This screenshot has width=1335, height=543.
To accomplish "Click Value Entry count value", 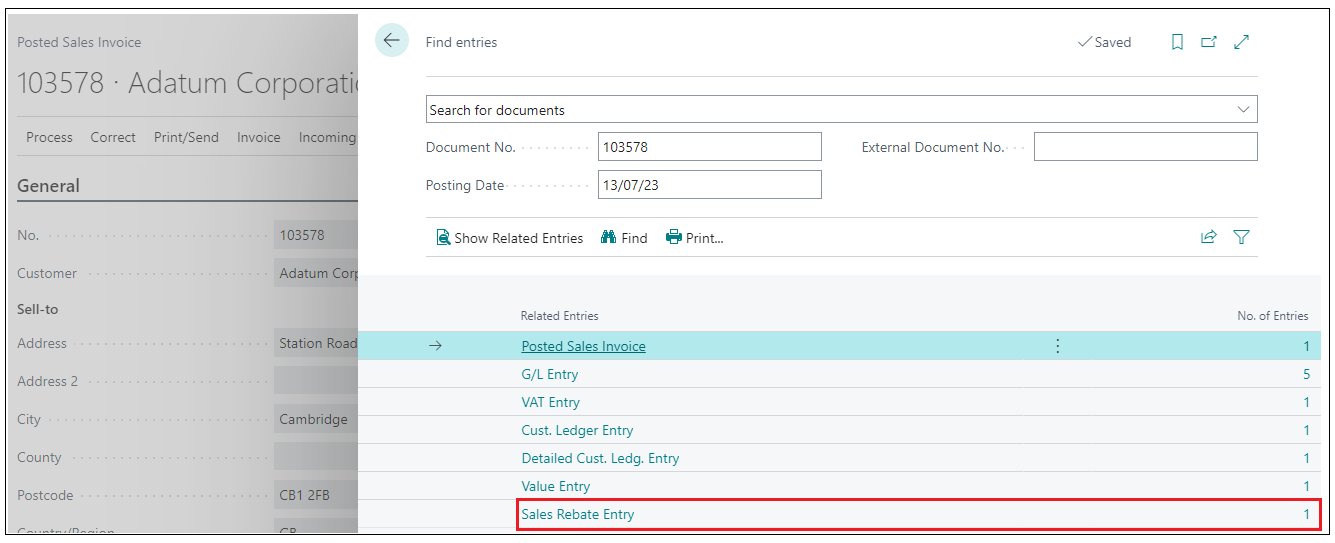I will click(1306, 486).
